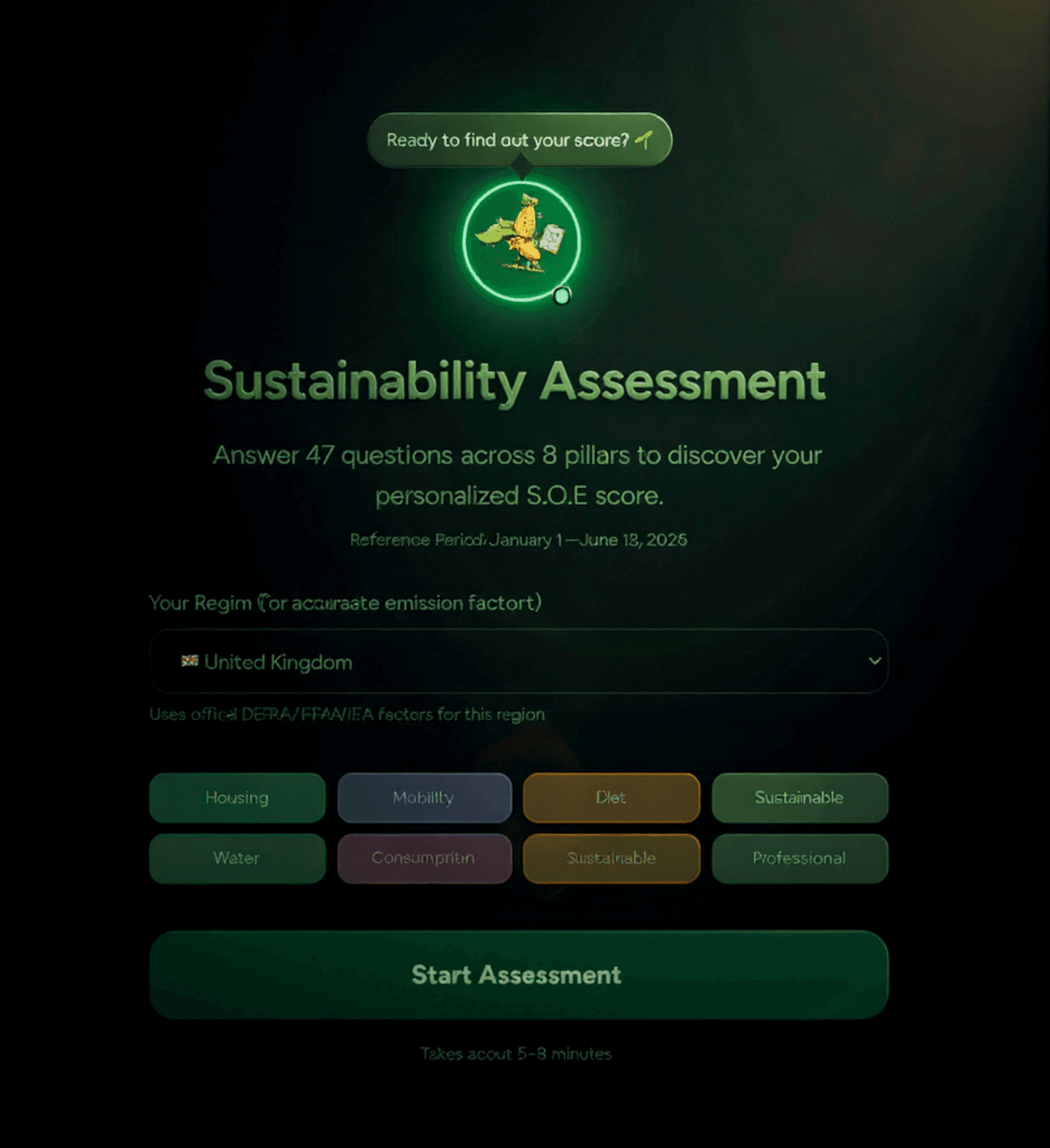Select the orange Sustainable pillar chip

(x=611, y=858)
